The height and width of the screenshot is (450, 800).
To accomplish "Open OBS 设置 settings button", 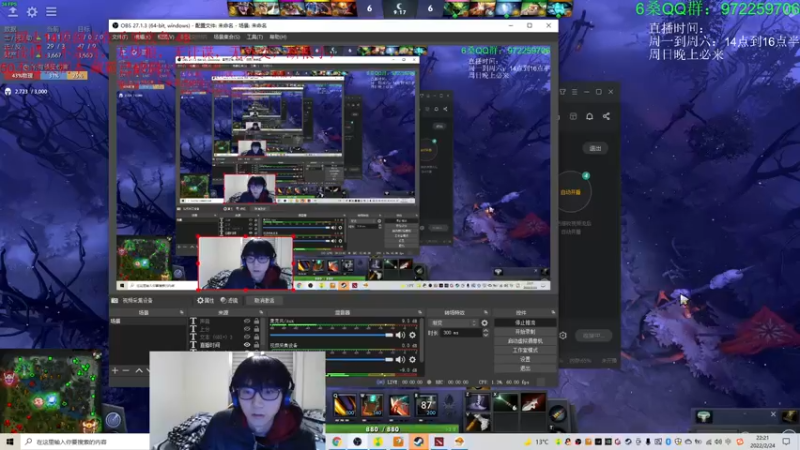I will click(525, 359).
